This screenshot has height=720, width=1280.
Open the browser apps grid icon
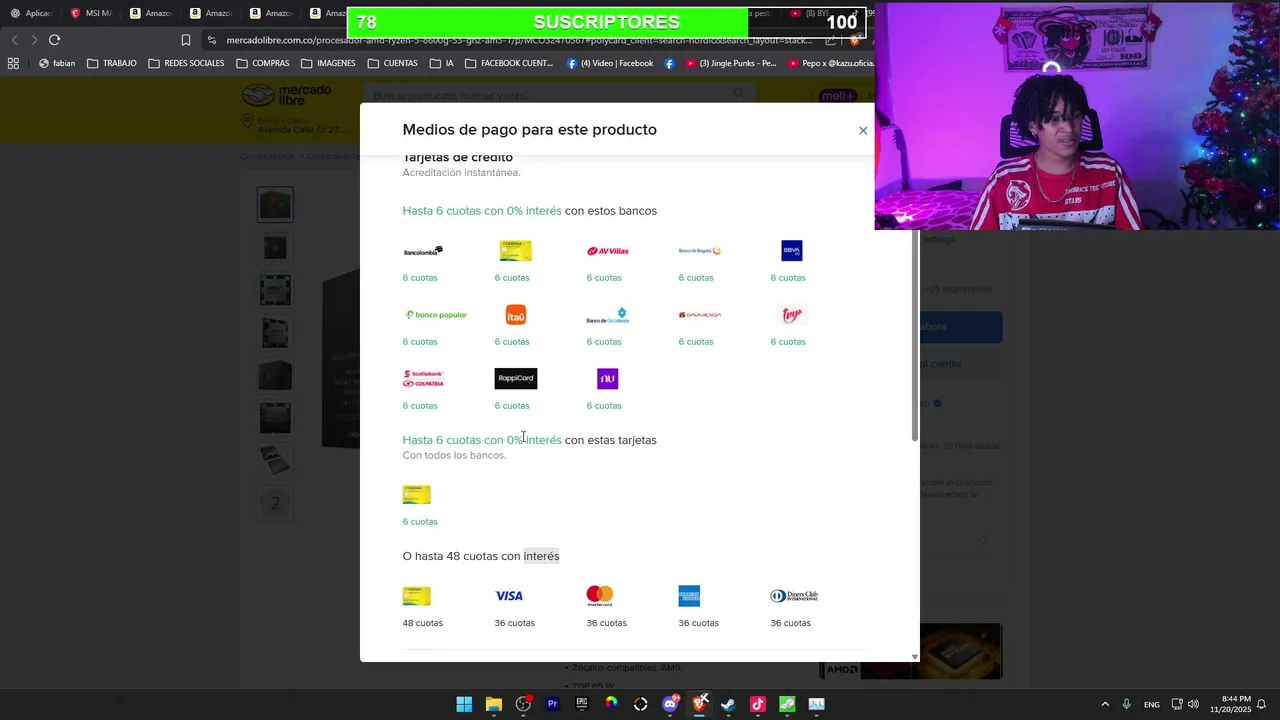[13, 63]
